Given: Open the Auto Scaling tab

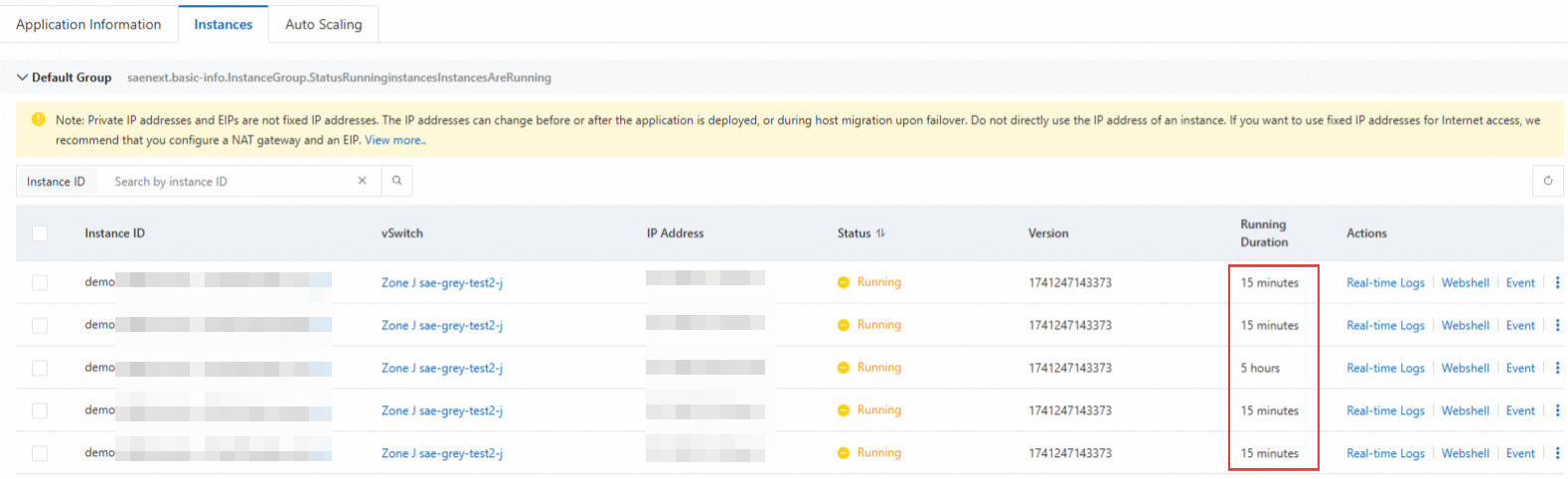Looking at the screenshot, I should [323, 25].
